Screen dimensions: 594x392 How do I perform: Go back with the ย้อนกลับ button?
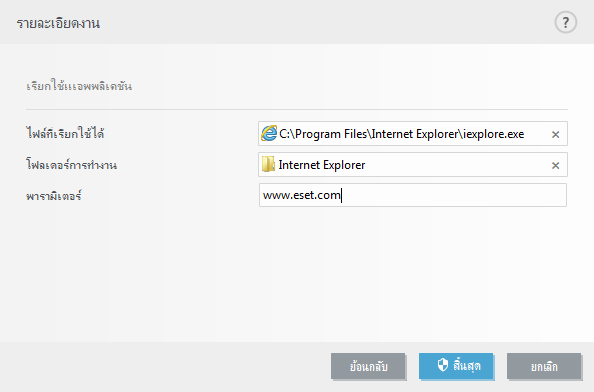tap(368, 366)
